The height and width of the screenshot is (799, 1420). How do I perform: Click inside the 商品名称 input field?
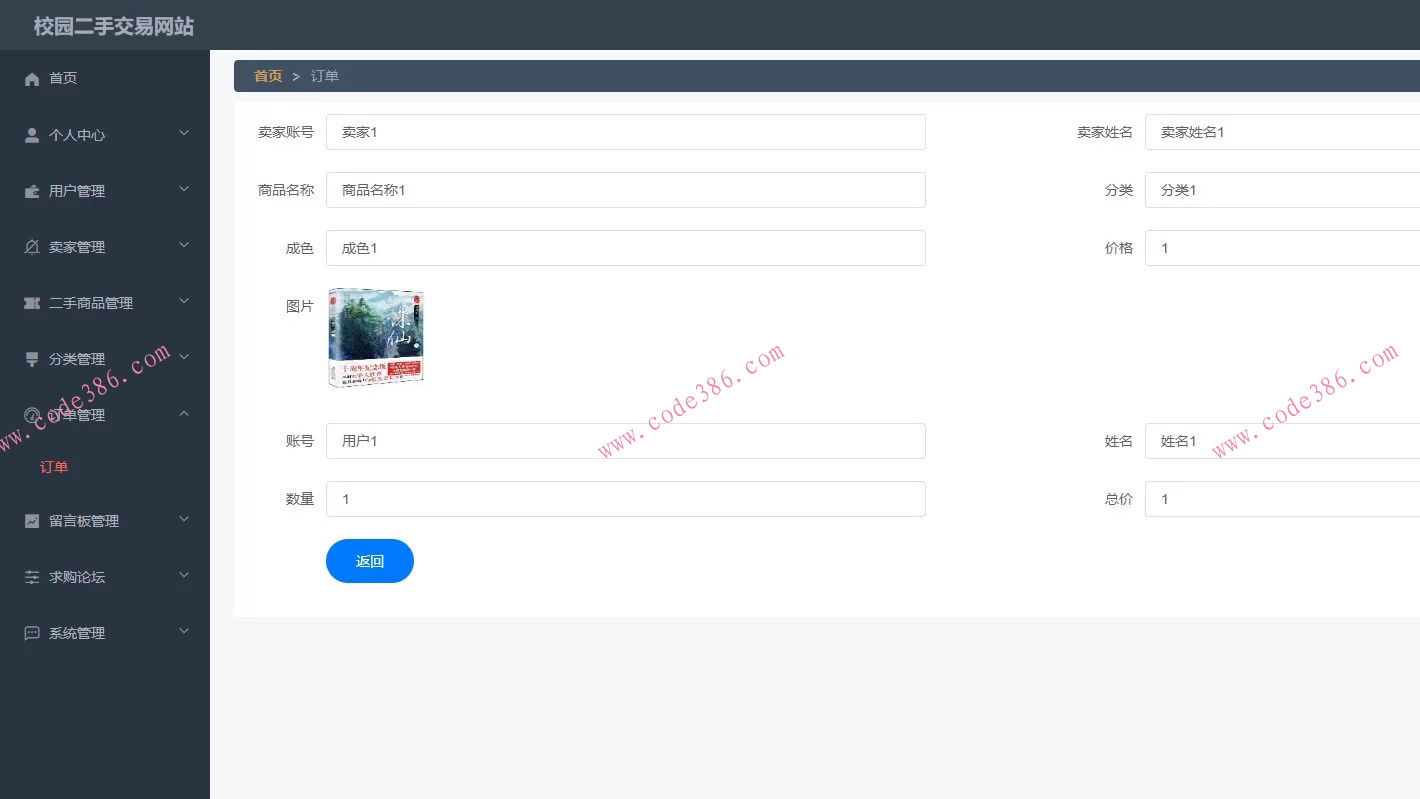(x=625, y=190)
